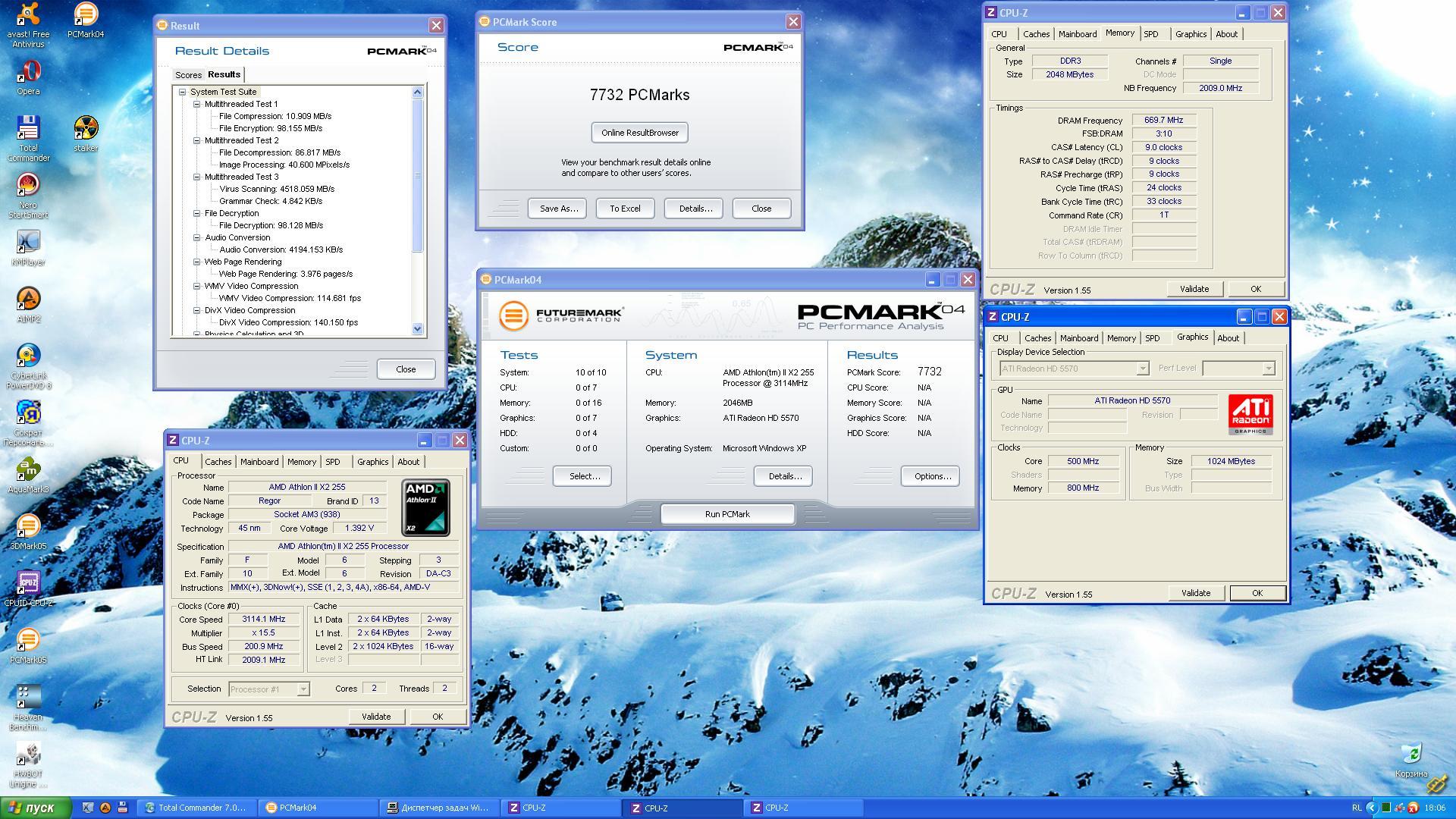1456x819 pixels.
Task: Select 'File Compression: 10.909 MB/s' row
Action: [x=275, y=116]
